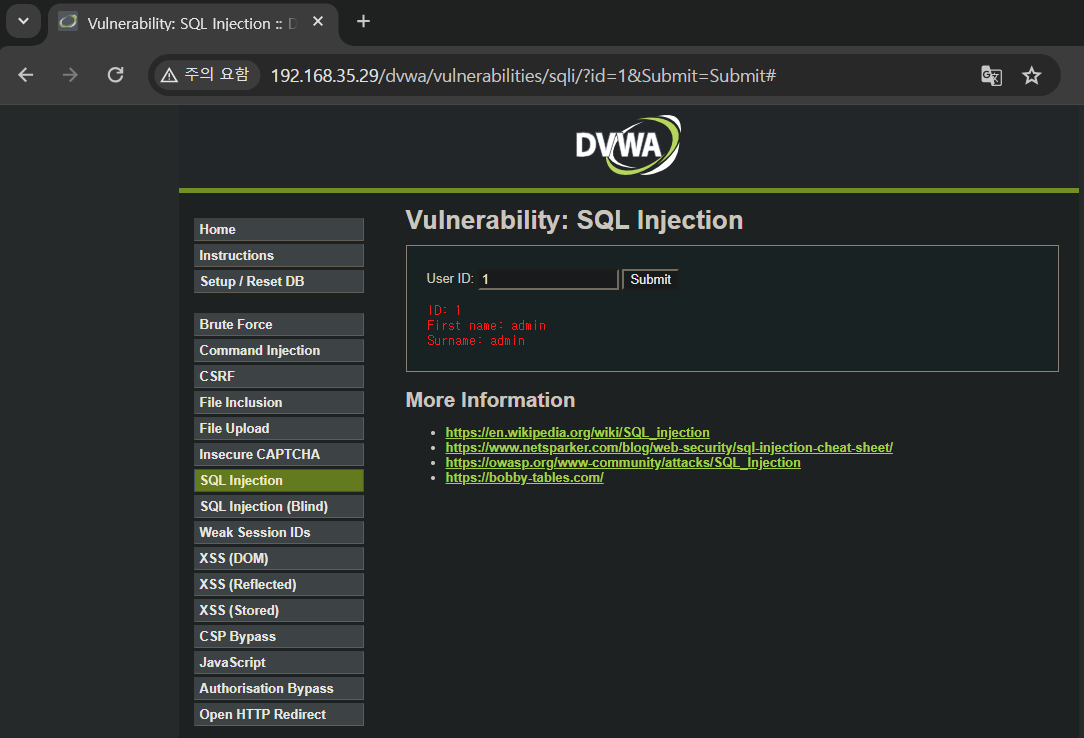Screen dimensions: 1084x738
Task: Click the 'More Information' heading
Action: click(490, 400)
